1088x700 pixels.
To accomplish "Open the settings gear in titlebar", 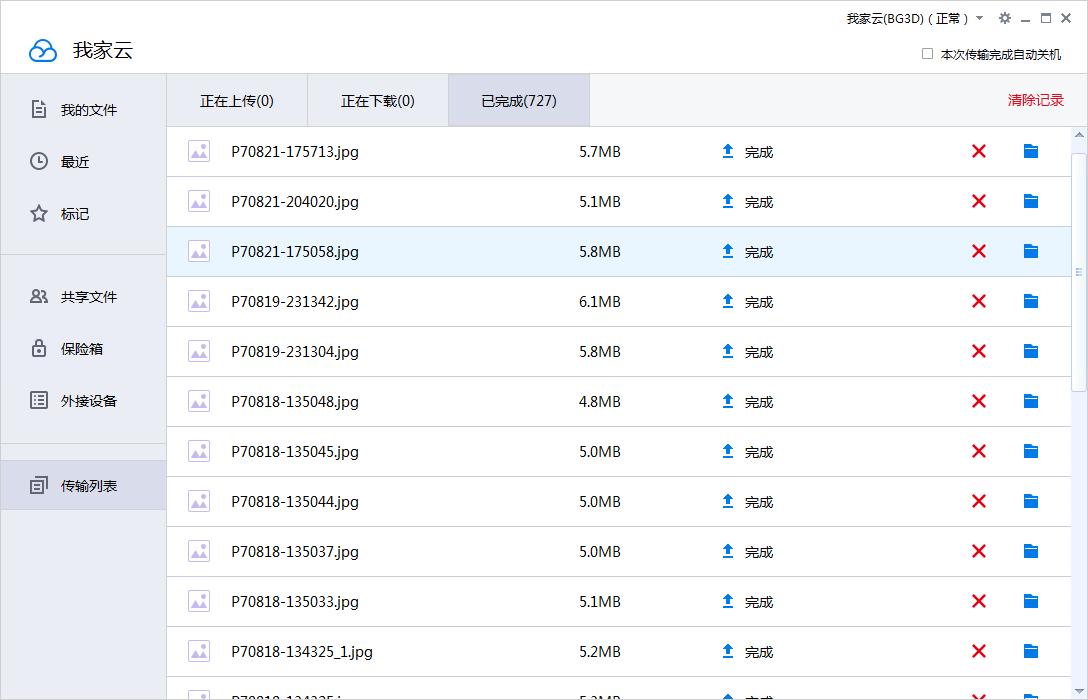I will click(1004, 18).
